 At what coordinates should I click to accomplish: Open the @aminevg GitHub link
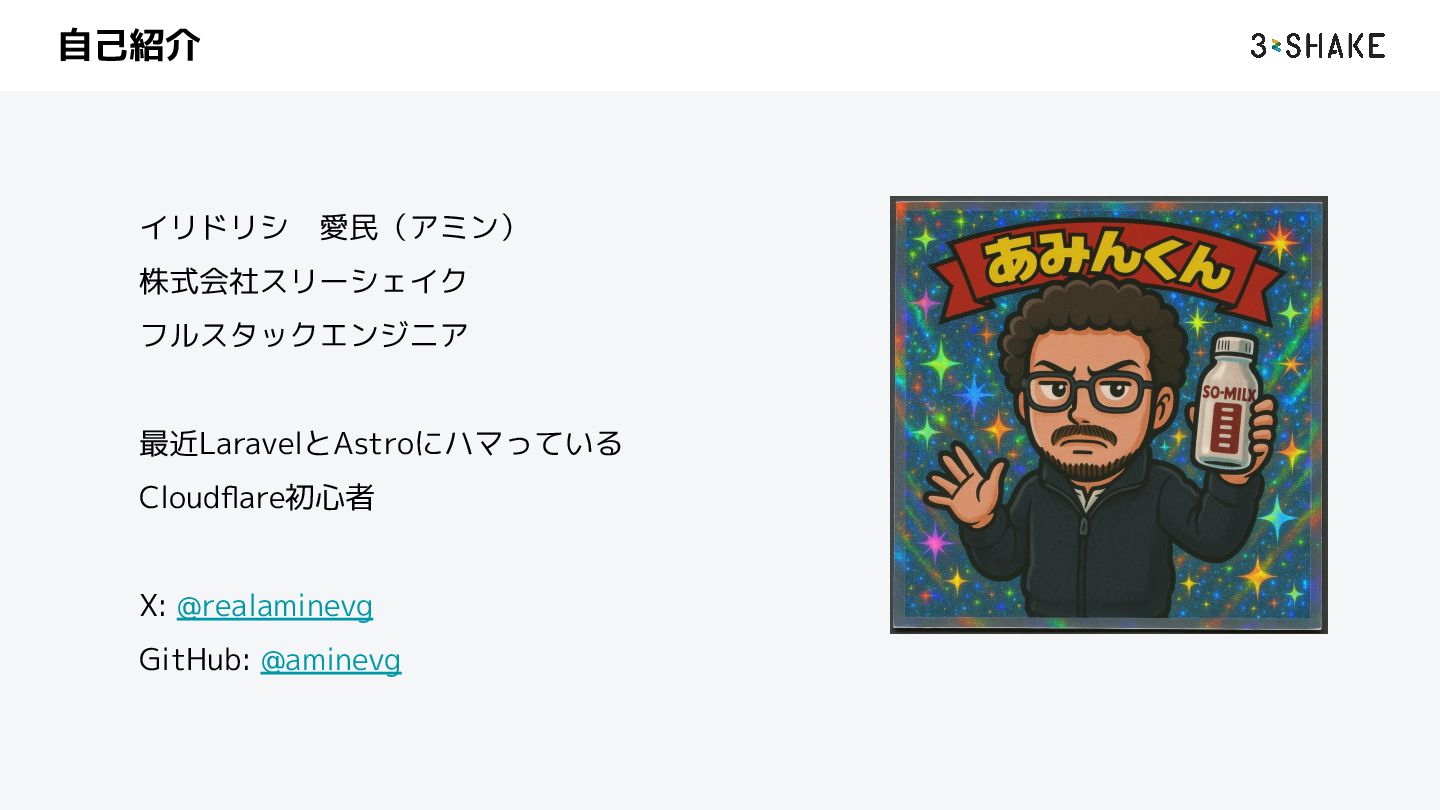click(330, 660)
